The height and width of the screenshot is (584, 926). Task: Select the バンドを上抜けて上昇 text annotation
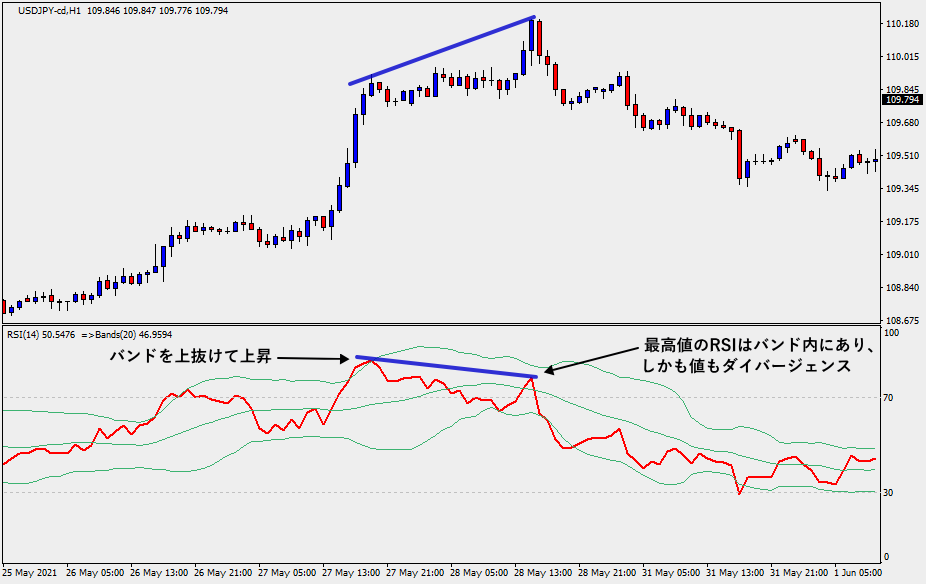[190, 357]
